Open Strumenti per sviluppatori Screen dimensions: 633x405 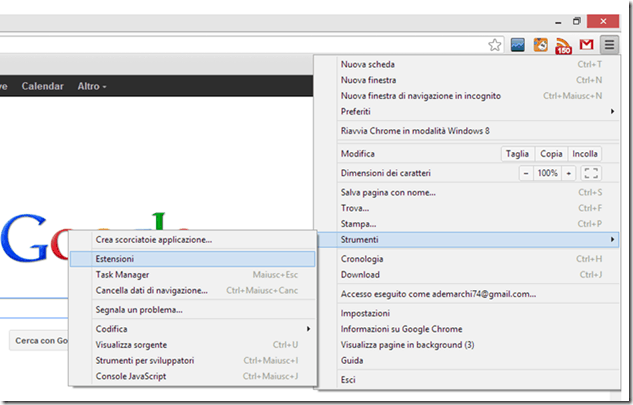tap(193, 361)
